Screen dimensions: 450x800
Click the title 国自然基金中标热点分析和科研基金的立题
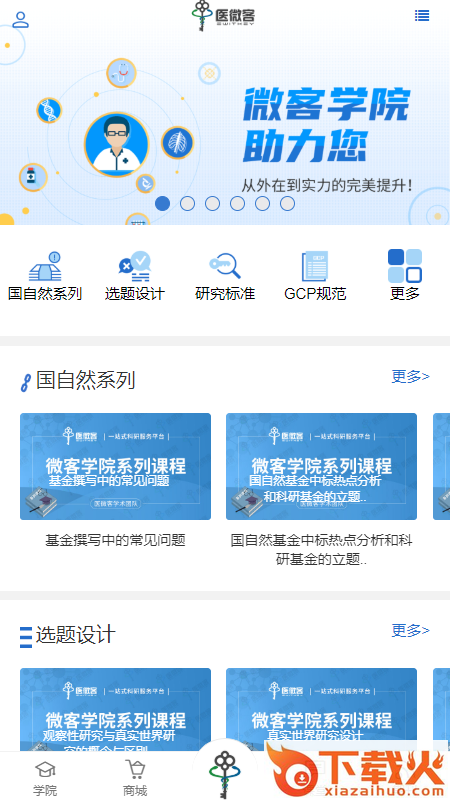(321, 550)
